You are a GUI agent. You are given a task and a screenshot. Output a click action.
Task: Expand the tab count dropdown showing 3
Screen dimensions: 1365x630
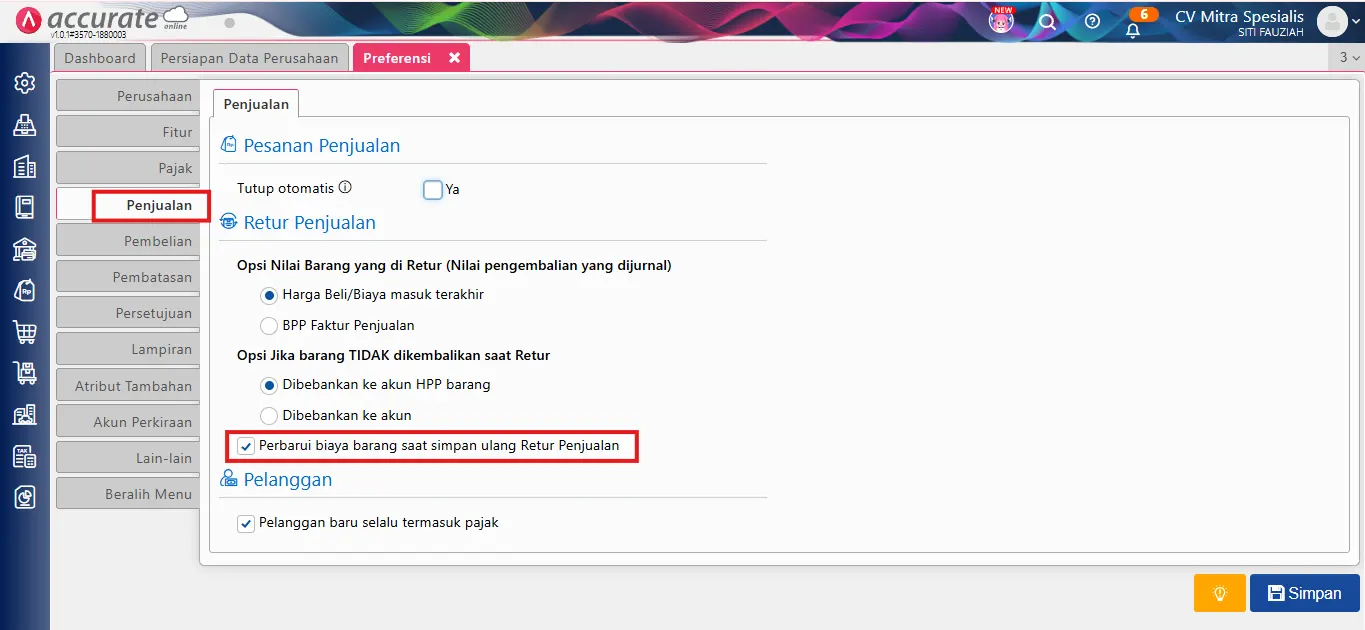[1349, 58]
